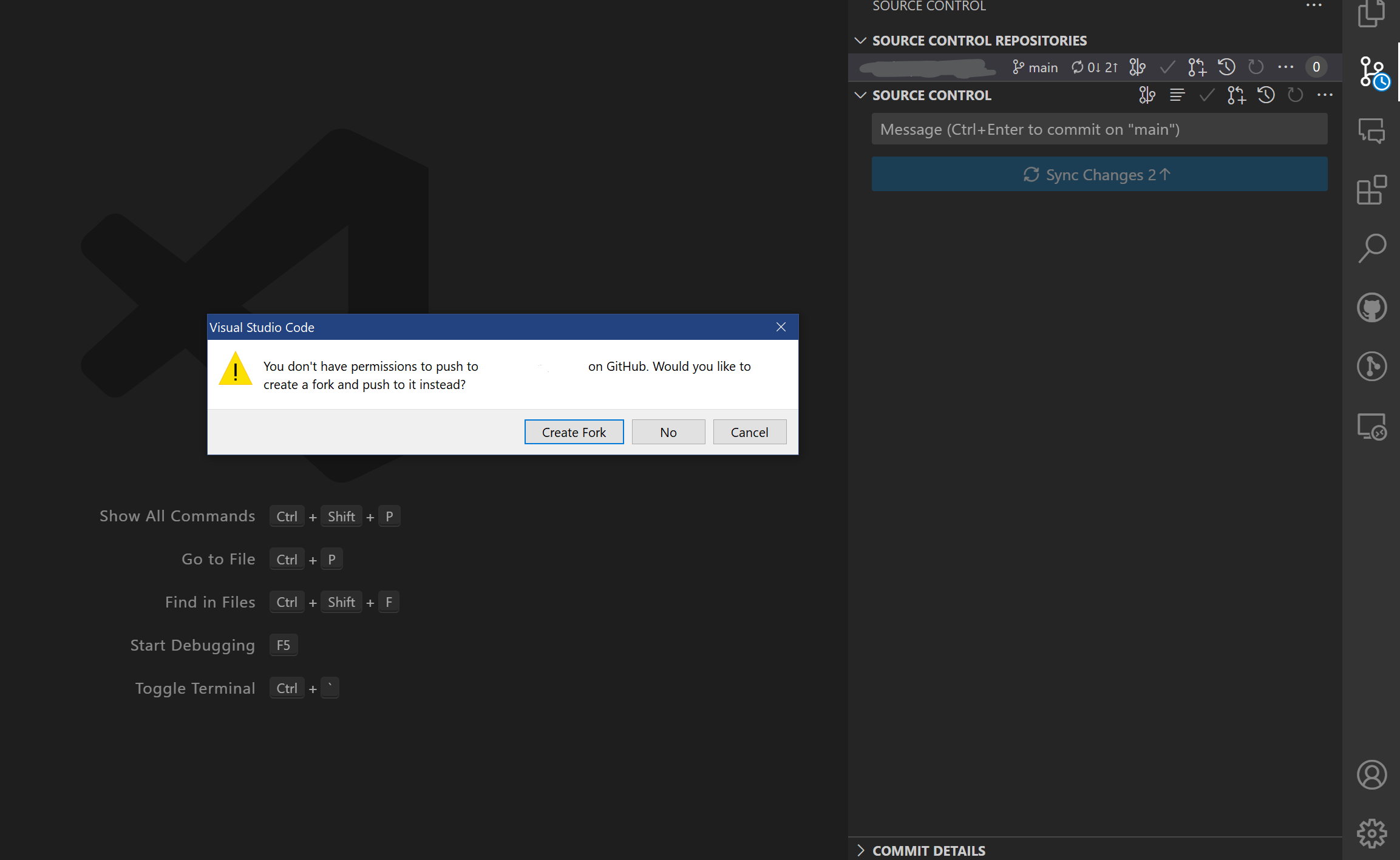Click the "Start Debugging" hint text
This screenshot has height=860, width=1400.
pyautogui.click(x=192, y=645)
